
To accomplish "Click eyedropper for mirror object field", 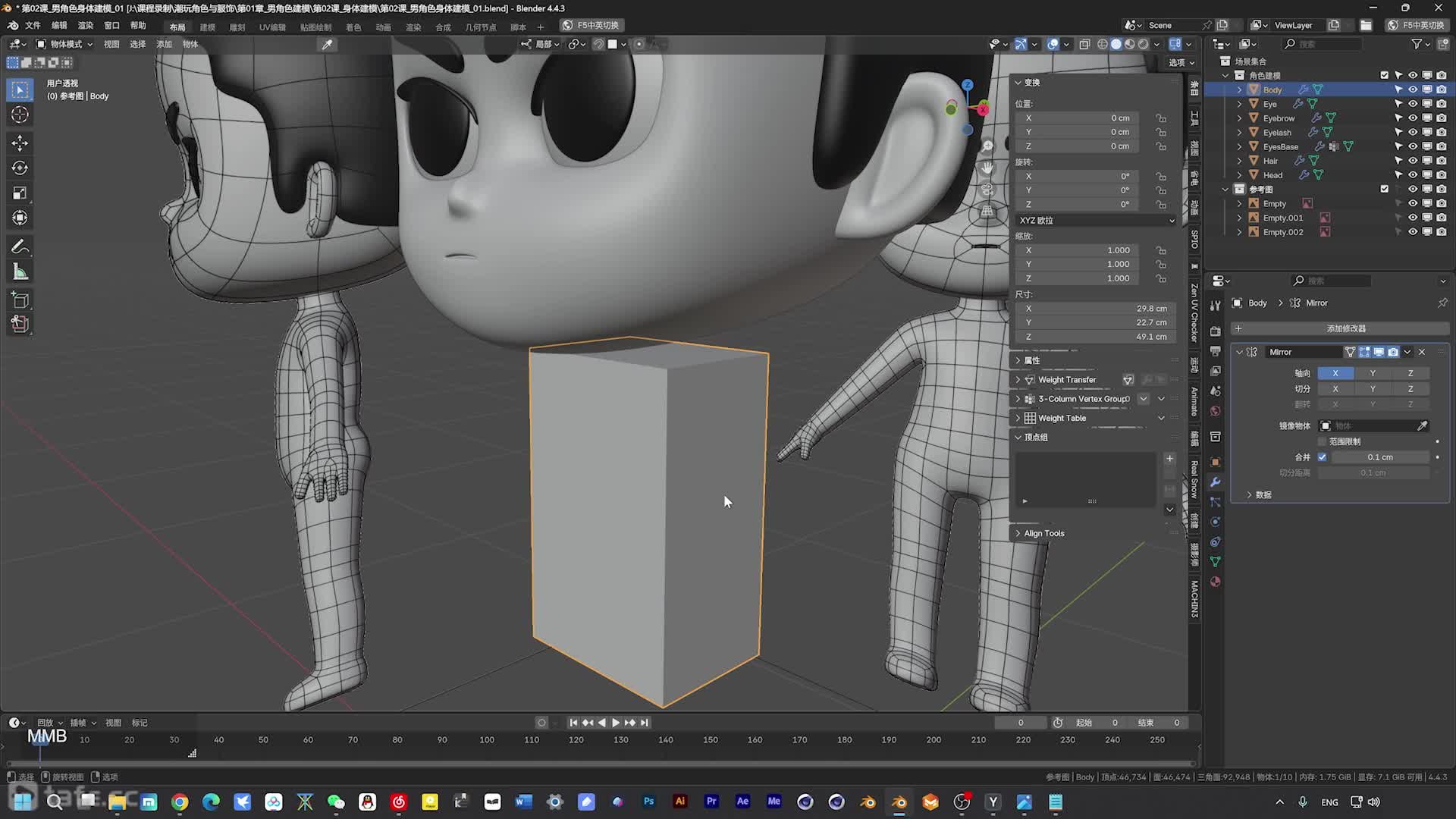I will pos(1423,425).
